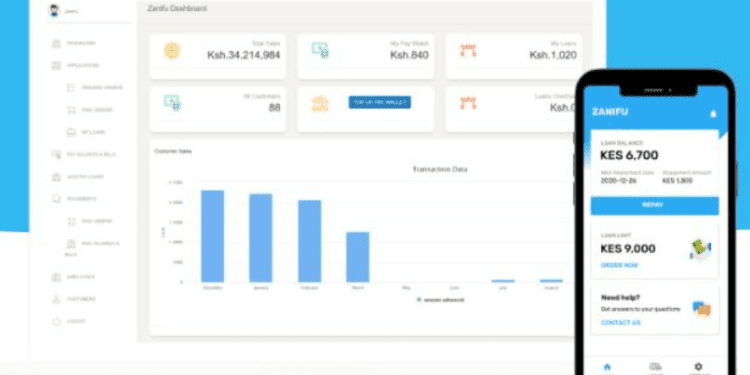Click the chat bubbles help icon
The width and height of the screenshot is (750, 375).
point(701,309)
